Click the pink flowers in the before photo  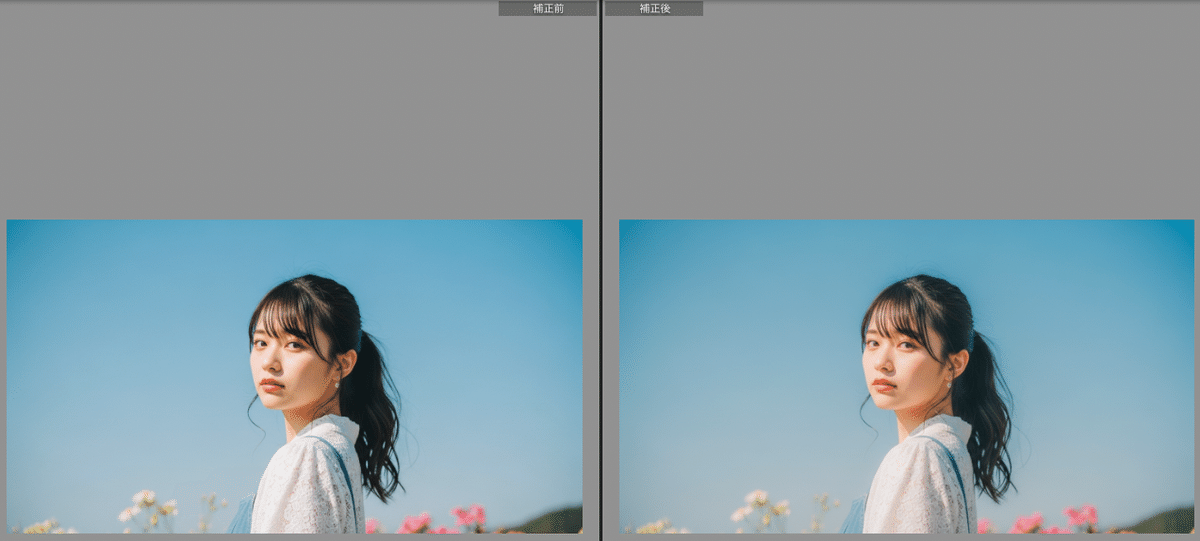click(x=467, y=517)
